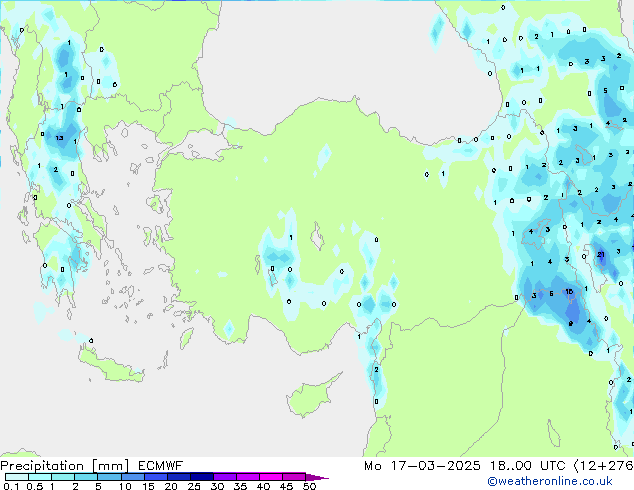This screenshot has height=490, width=634.
Task: Pick the 40–45 mm magenta legend swatch
Action: [x=271, y=477]
